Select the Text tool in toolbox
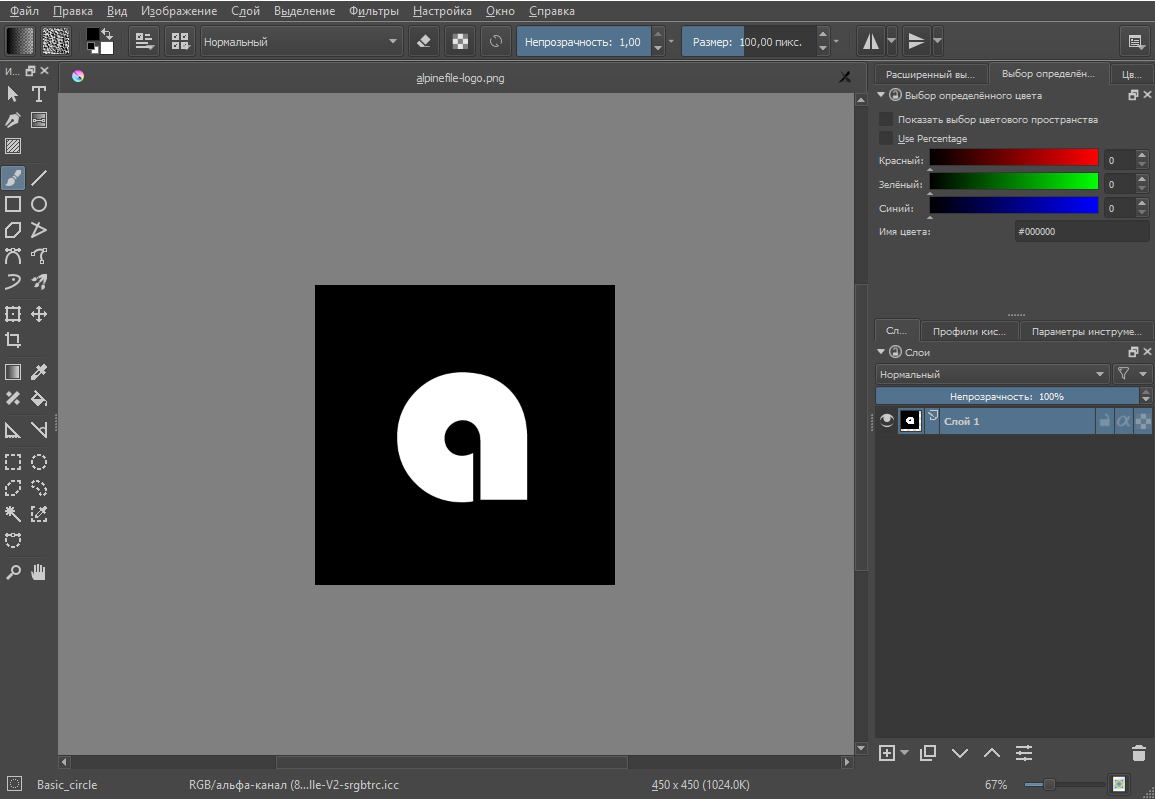The height and width of the screenshot is (799, 1155). tap(39, 94)
